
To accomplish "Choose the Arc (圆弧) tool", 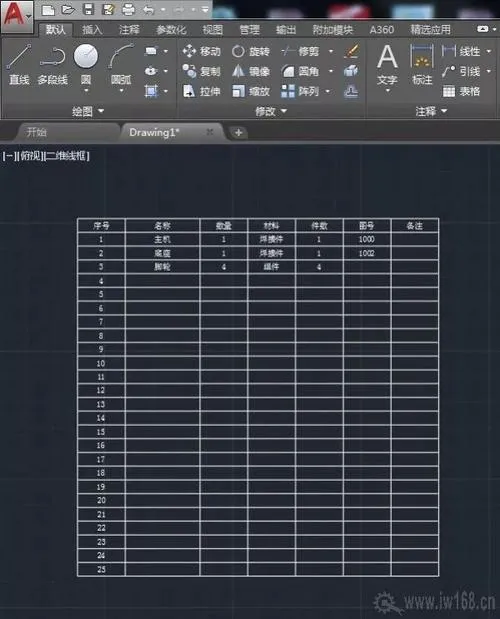I will tap(121, 67).
